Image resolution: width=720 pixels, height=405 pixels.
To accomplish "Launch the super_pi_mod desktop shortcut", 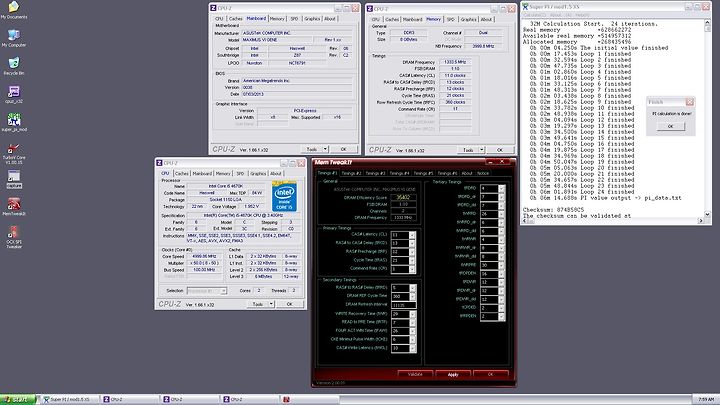I will point(14,123).
